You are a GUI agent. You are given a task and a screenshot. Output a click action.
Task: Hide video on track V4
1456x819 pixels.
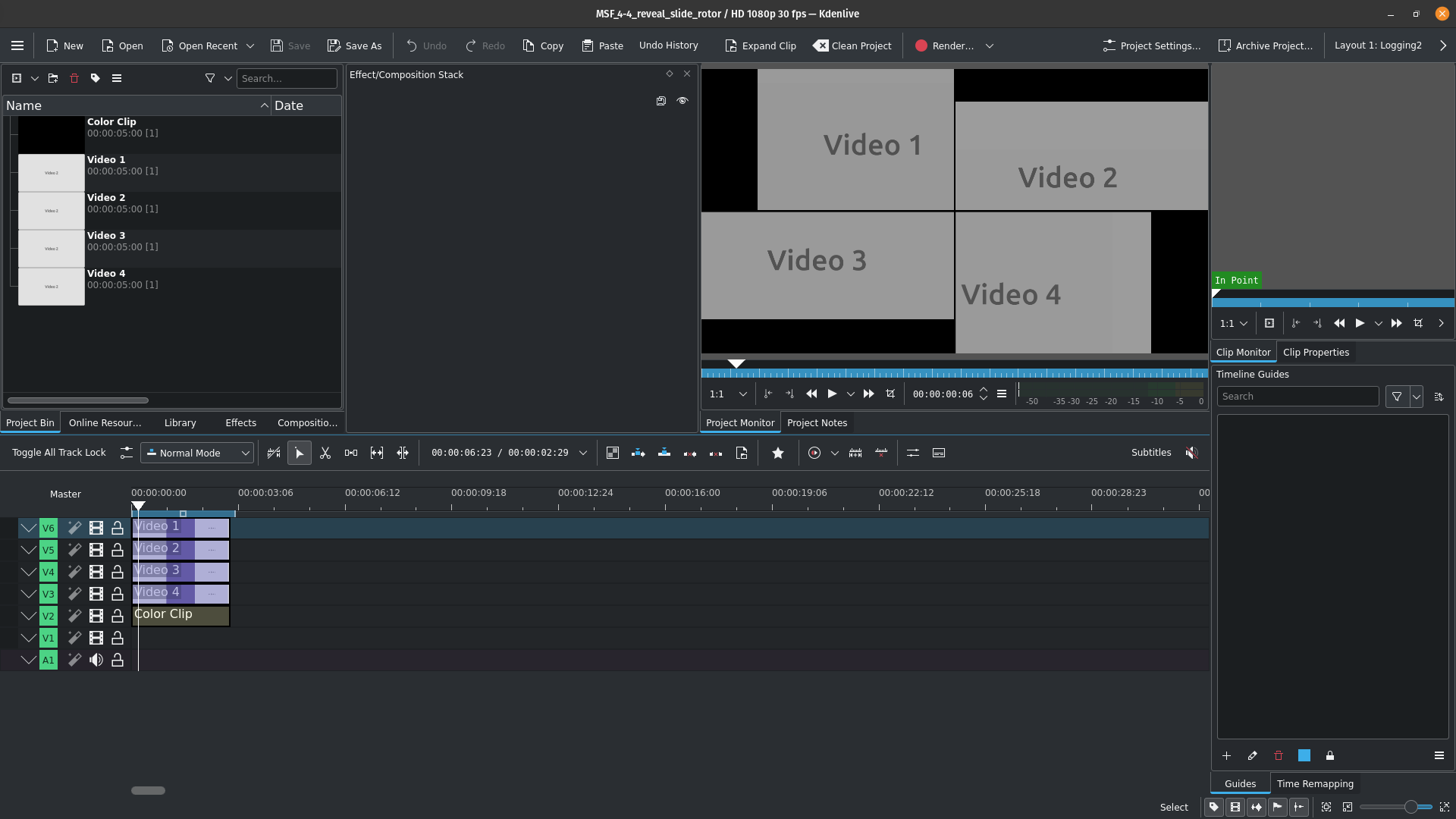[x=96, y=572]
